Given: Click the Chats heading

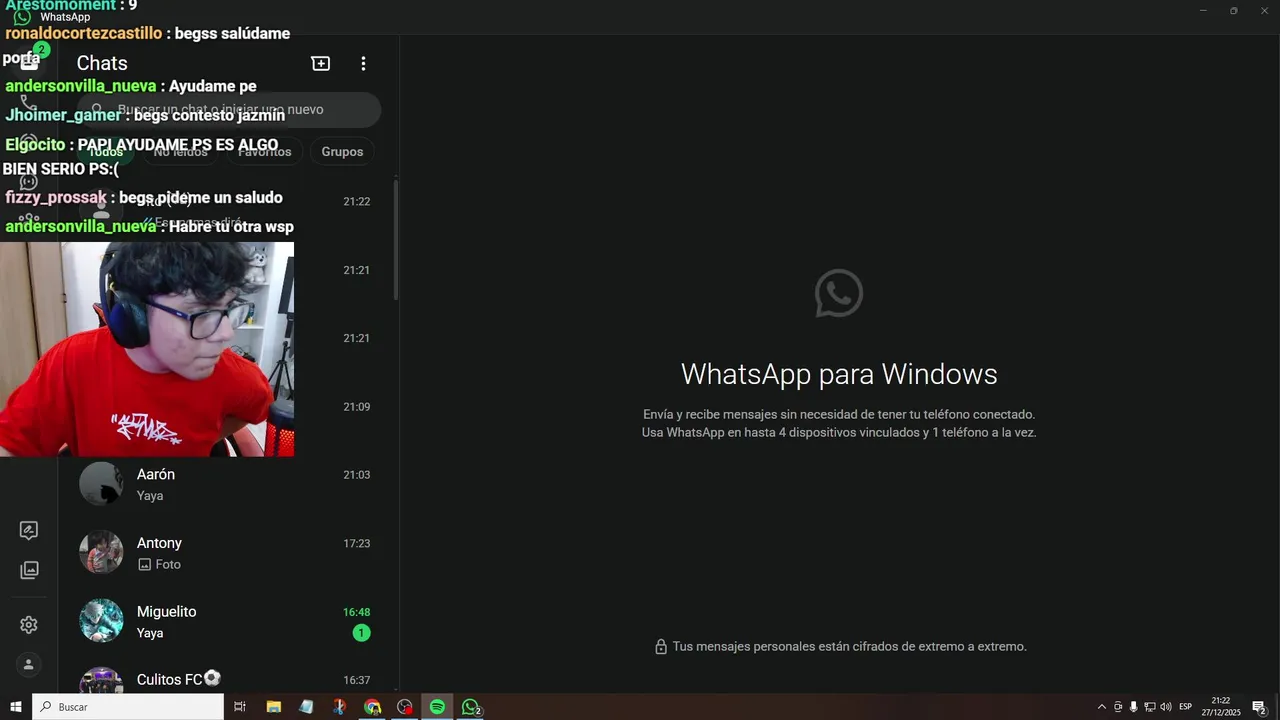Looking at the screenshot, I should point(102,63).
